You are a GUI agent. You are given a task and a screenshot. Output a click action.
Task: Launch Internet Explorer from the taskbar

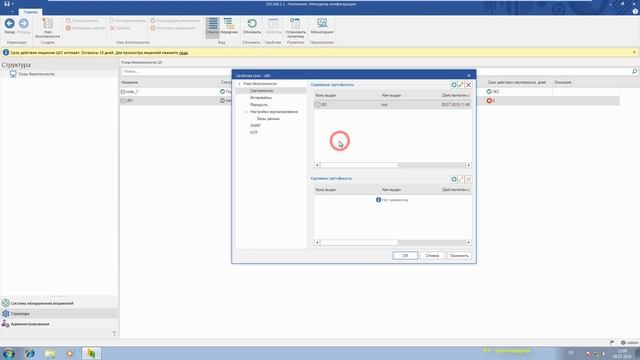coord(29,353)
